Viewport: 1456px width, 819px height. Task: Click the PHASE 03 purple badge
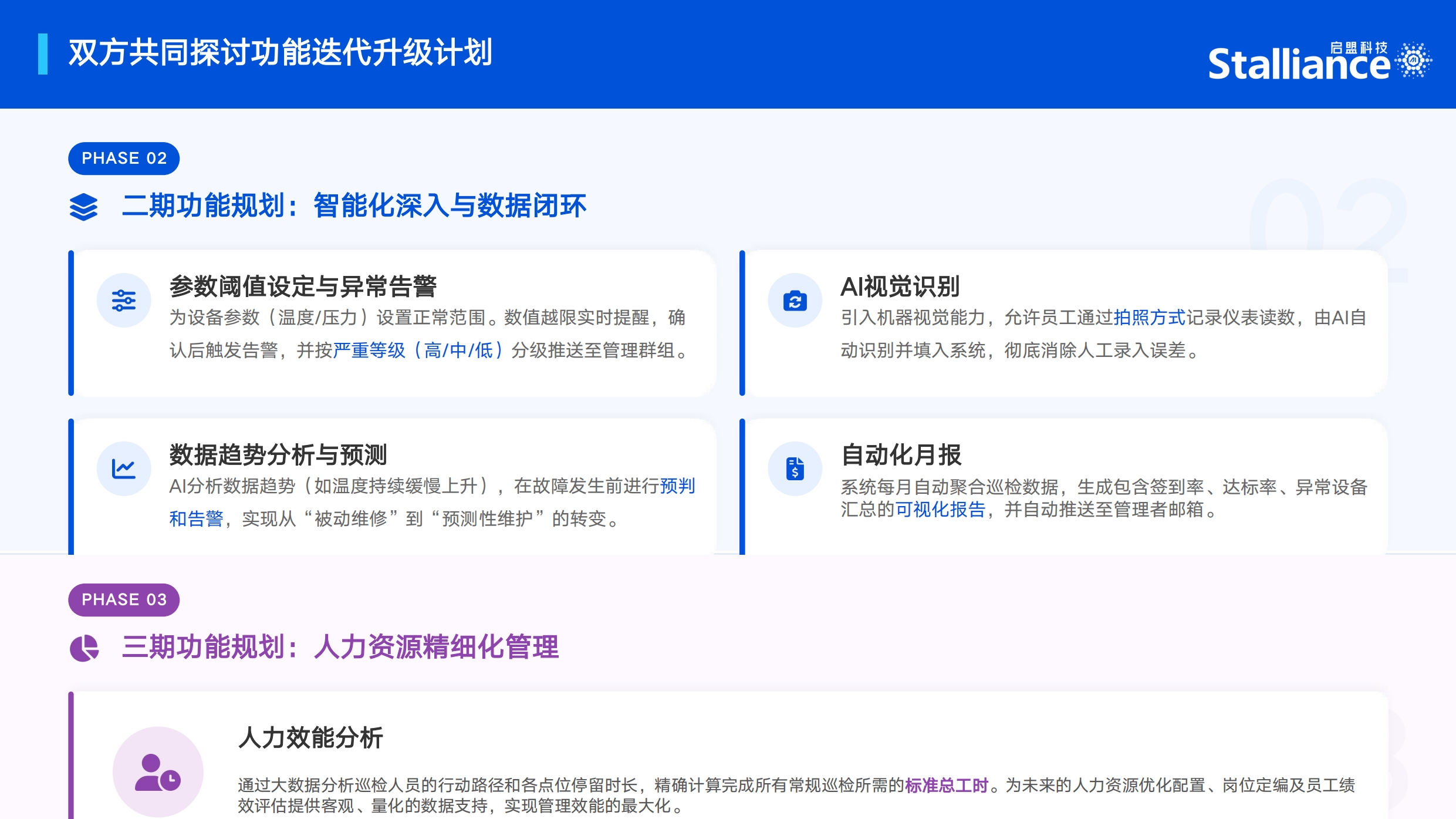[x=124, y=599]
